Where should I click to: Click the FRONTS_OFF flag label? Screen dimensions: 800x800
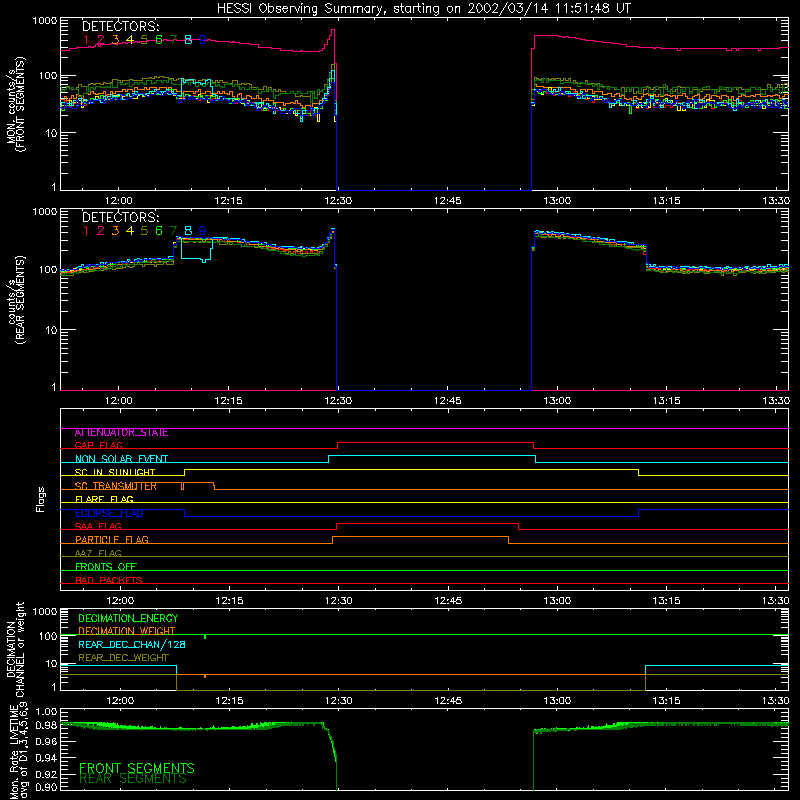(x=106, y=567)
